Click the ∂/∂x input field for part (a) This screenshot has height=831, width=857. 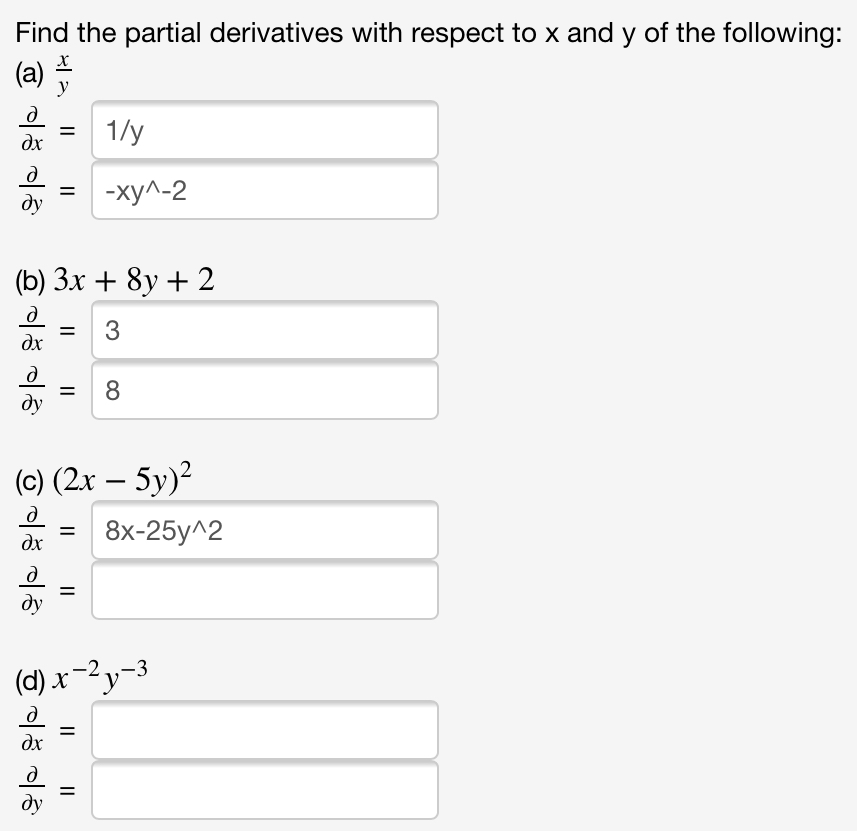click(264, 130)
